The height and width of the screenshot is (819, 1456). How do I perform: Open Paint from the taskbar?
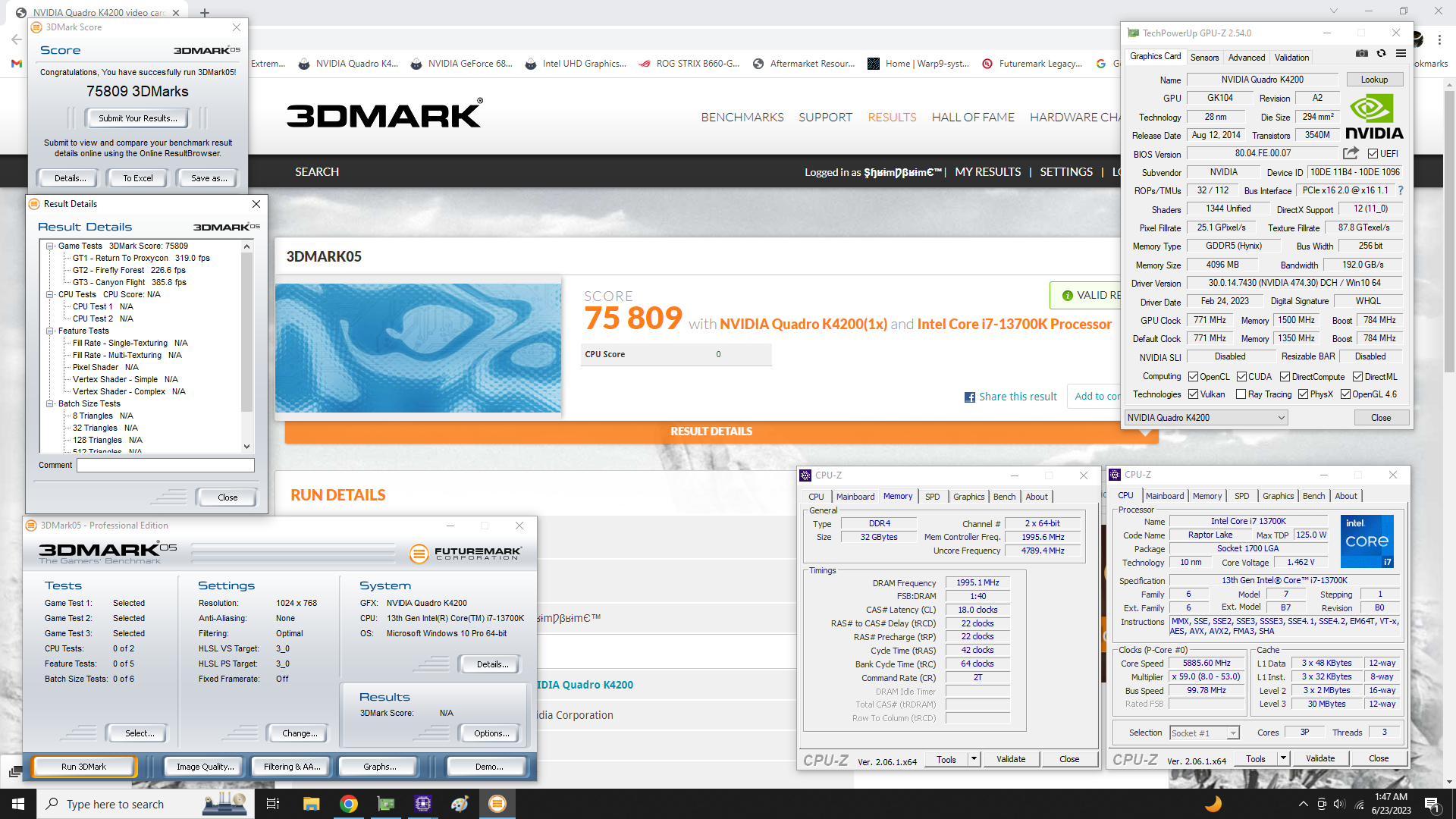[460, 804]
